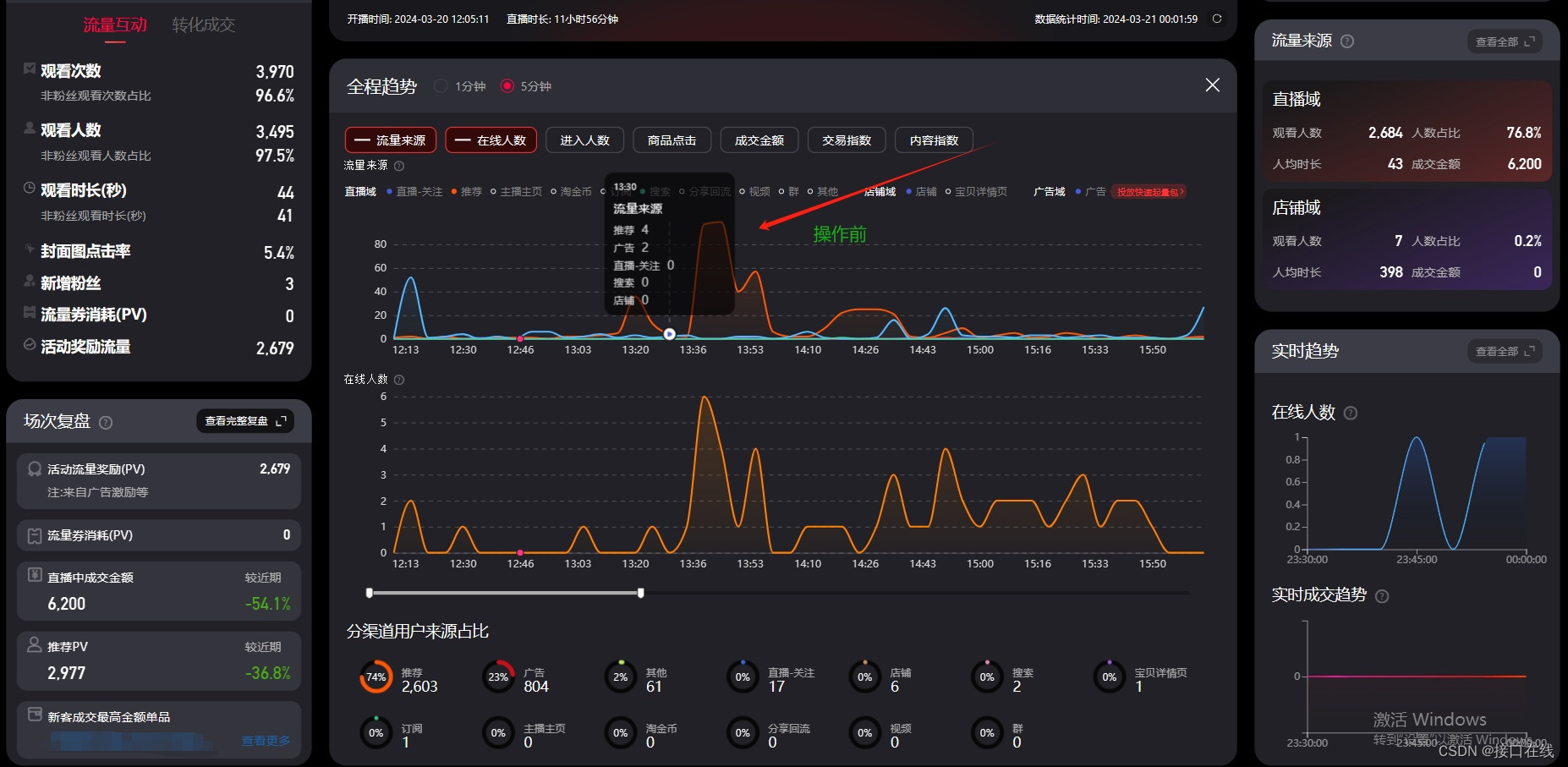The height and width of the screenshot is (767, 1568).
Task: Select the 1分钟 interval radio button
Action: pos(441,86)
